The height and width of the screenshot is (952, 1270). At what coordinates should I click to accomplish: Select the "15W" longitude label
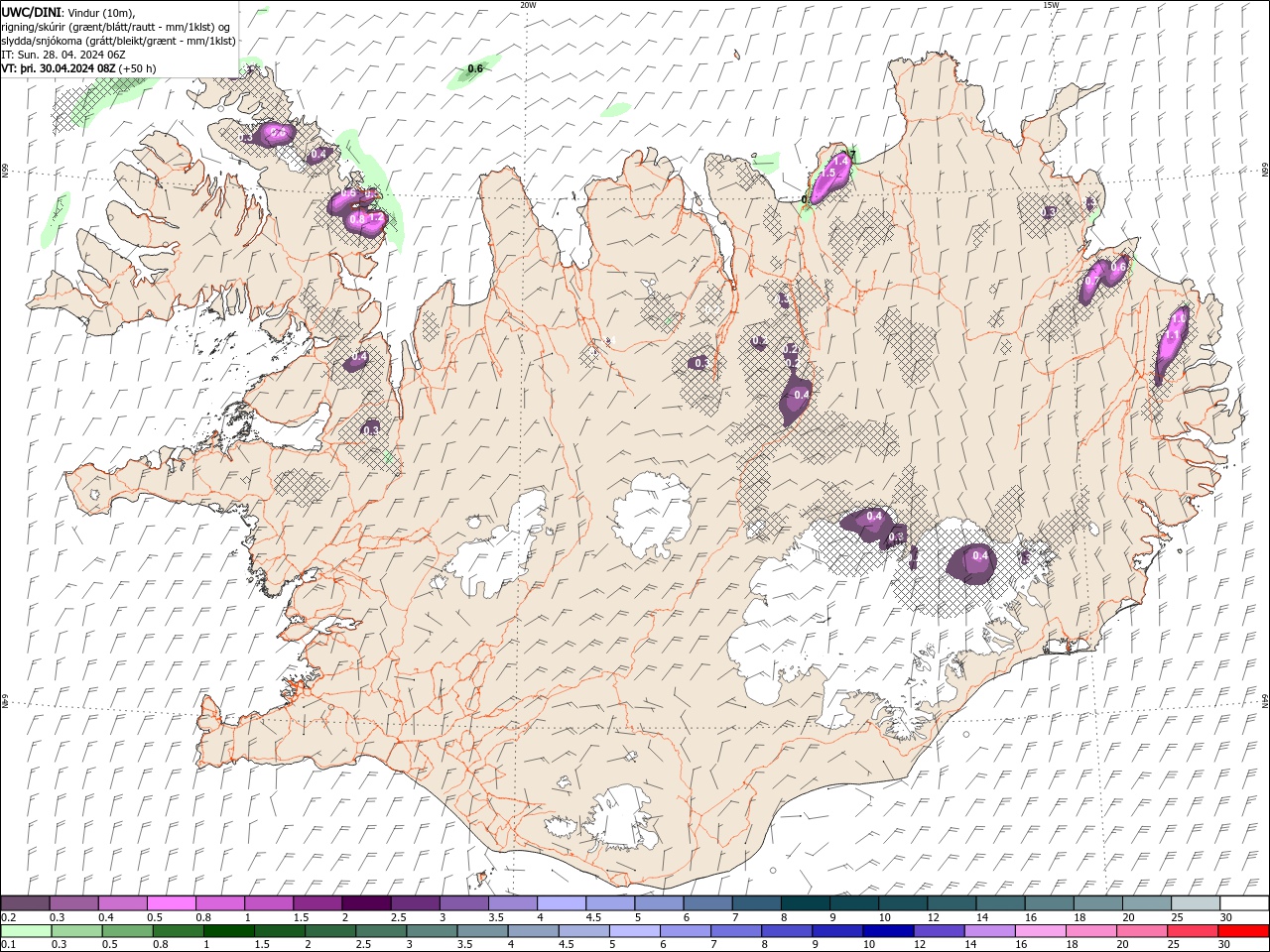(1051, 5)
